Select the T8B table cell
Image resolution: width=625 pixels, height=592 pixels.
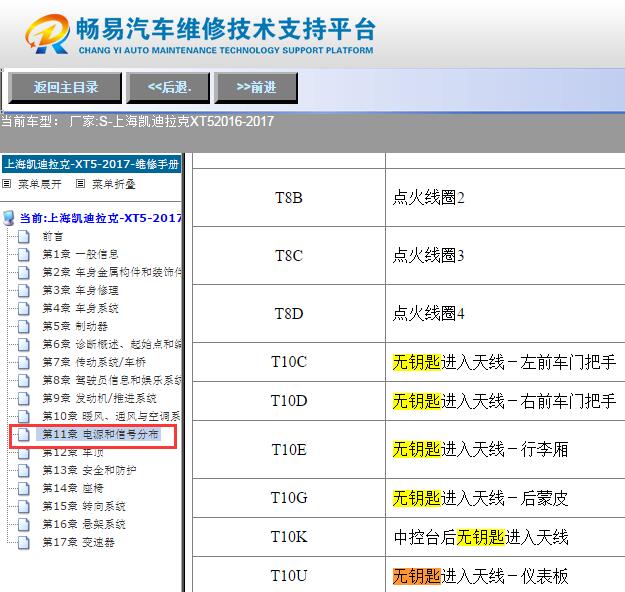point(289,198)
